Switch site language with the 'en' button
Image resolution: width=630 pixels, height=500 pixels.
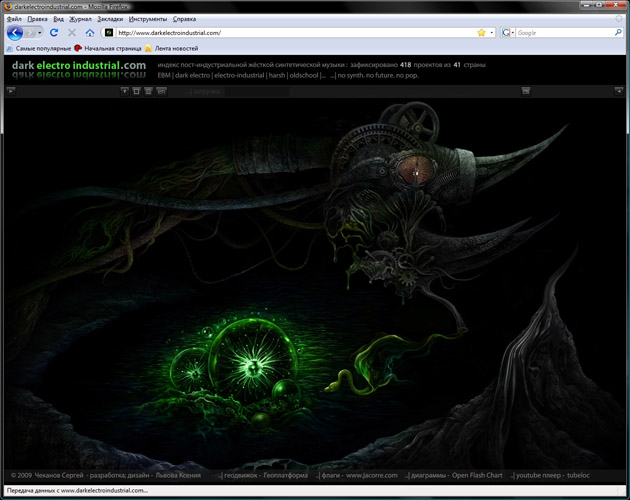[x=161, y=91]
